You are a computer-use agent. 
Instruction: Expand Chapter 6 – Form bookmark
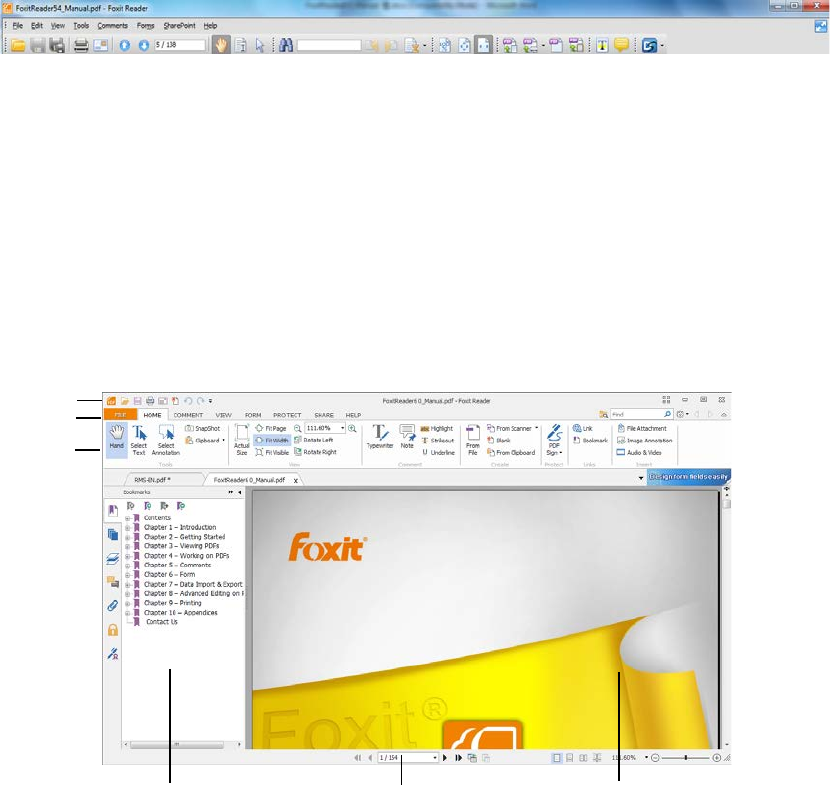click(128, 574)
